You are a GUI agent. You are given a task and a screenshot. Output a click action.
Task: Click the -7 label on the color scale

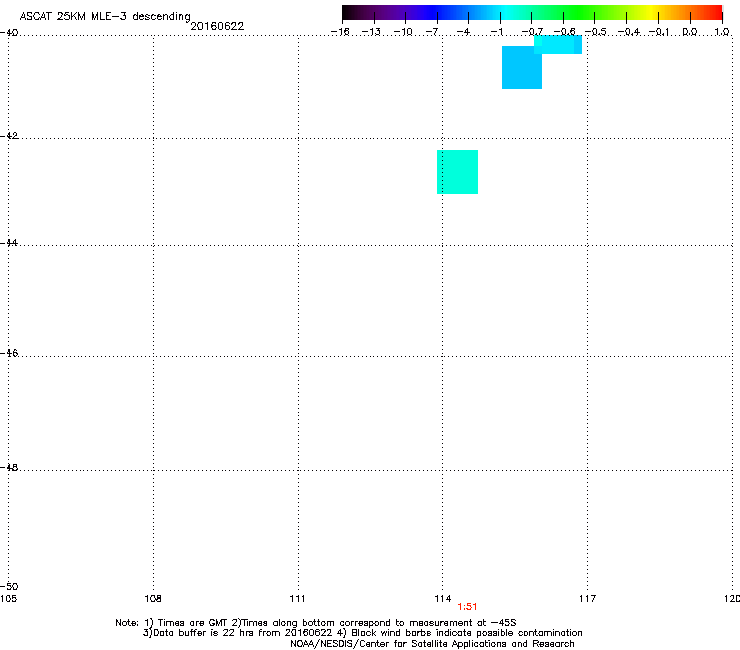432,32
